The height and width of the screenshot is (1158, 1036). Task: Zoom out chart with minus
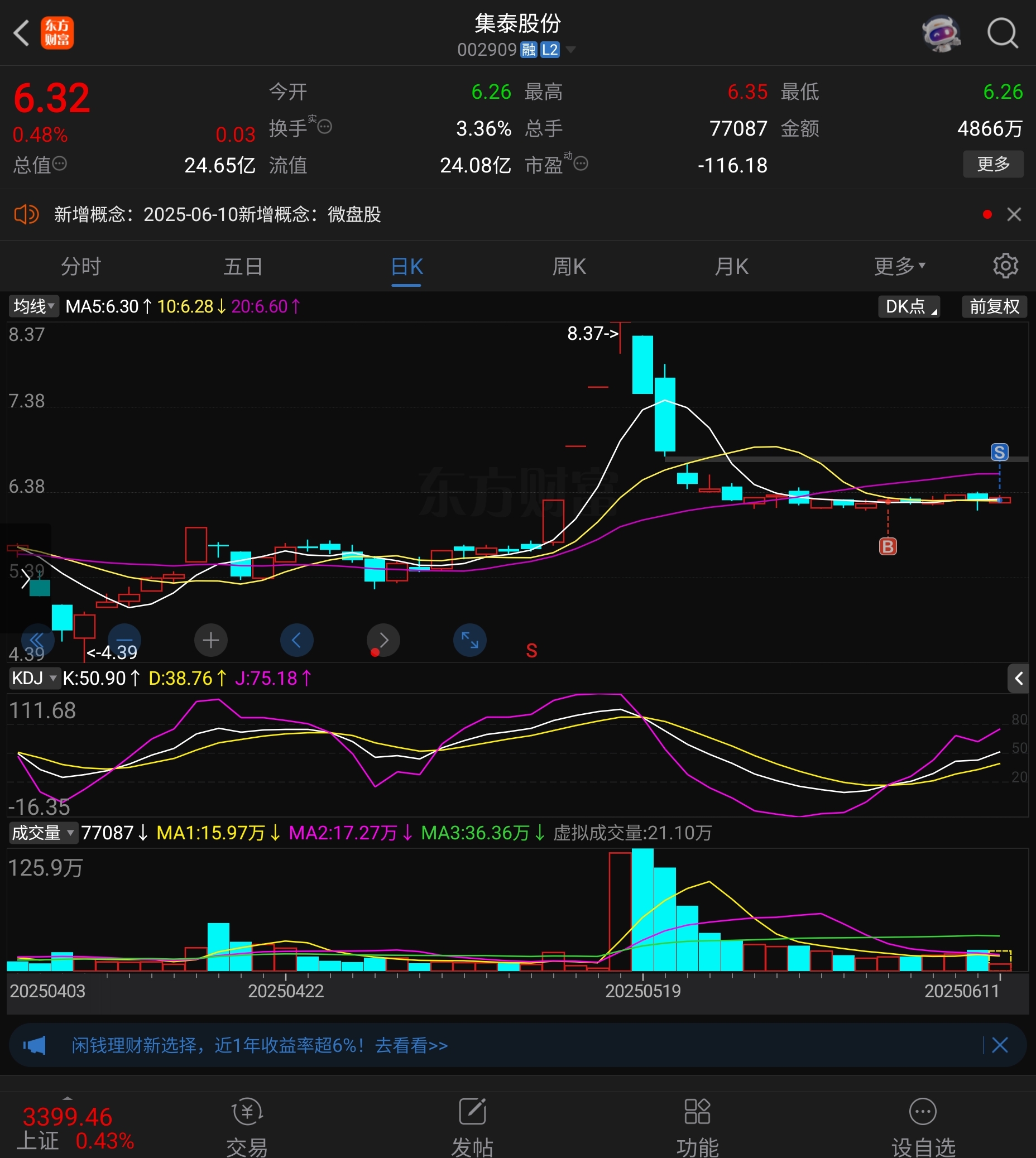124,641
